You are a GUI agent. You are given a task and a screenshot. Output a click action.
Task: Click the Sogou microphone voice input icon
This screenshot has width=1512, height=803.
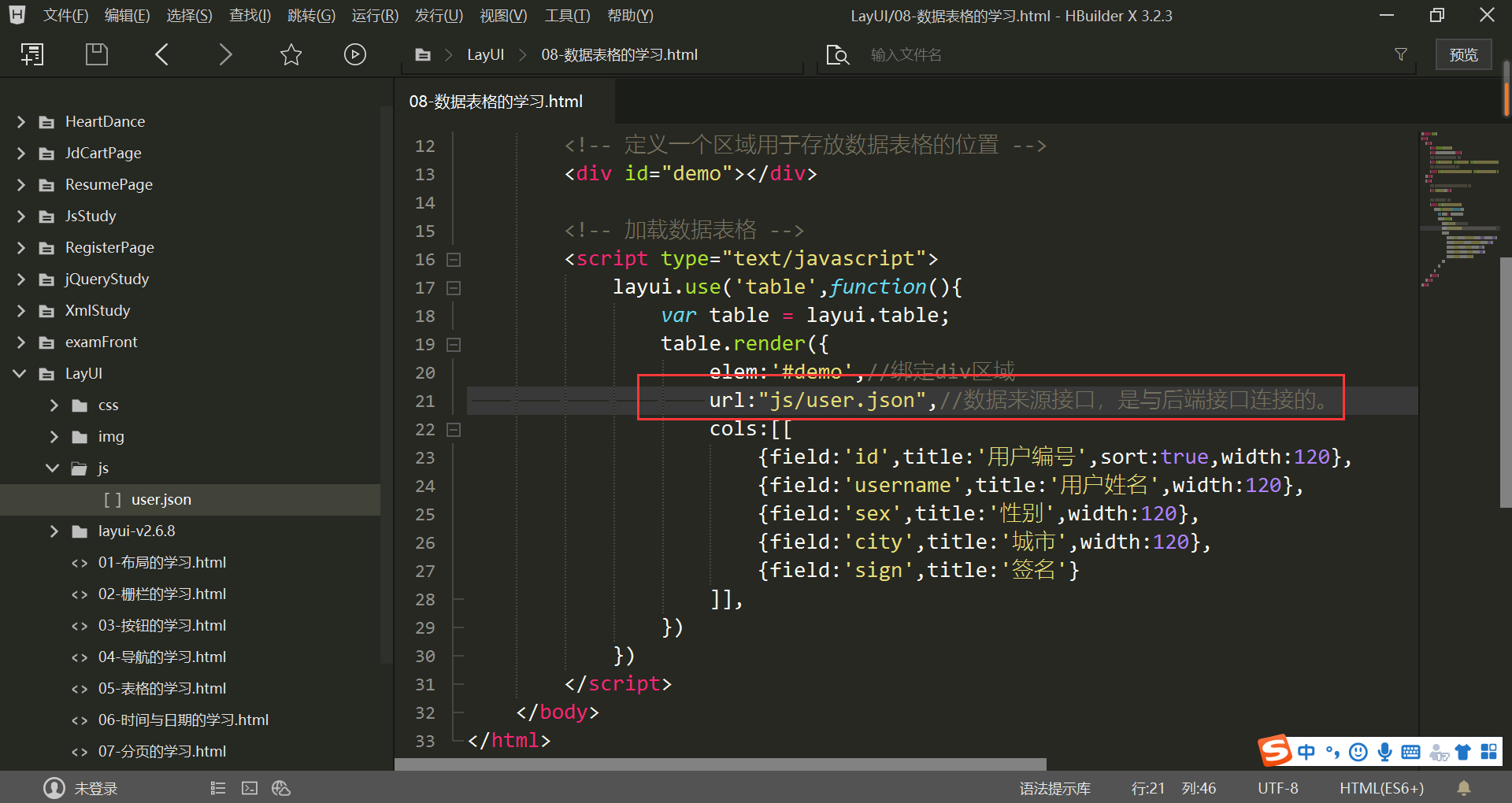(x=1384, y=752)
